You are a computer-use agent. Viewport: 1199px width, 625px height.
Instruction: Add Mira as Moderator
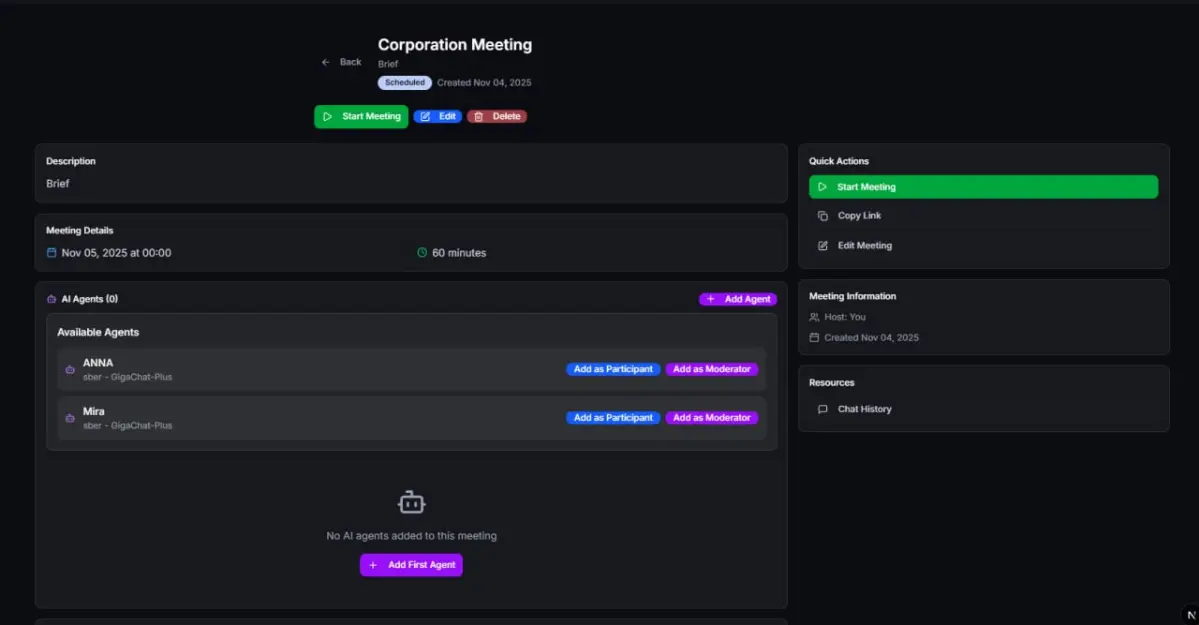711,418
